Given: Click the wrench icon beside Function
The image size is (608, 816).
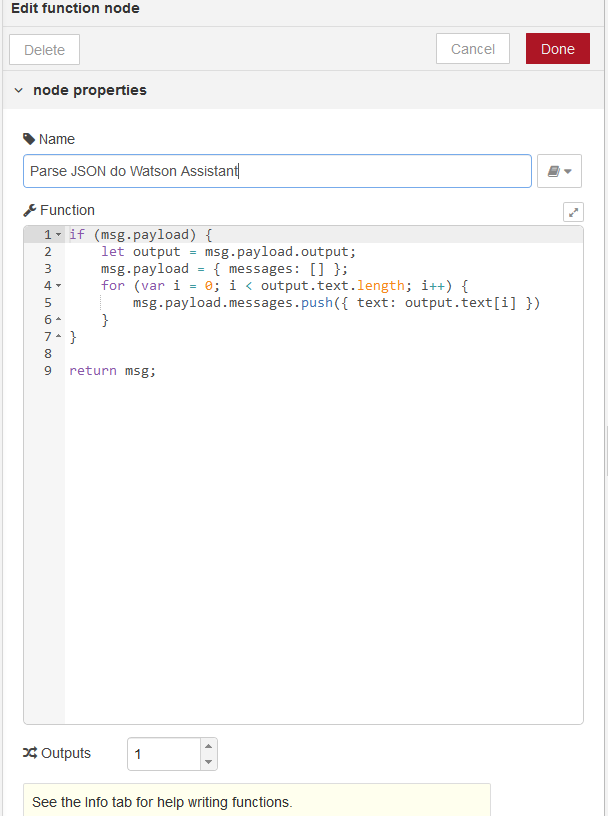Looking at the screenshot, I should pos(30,210).
